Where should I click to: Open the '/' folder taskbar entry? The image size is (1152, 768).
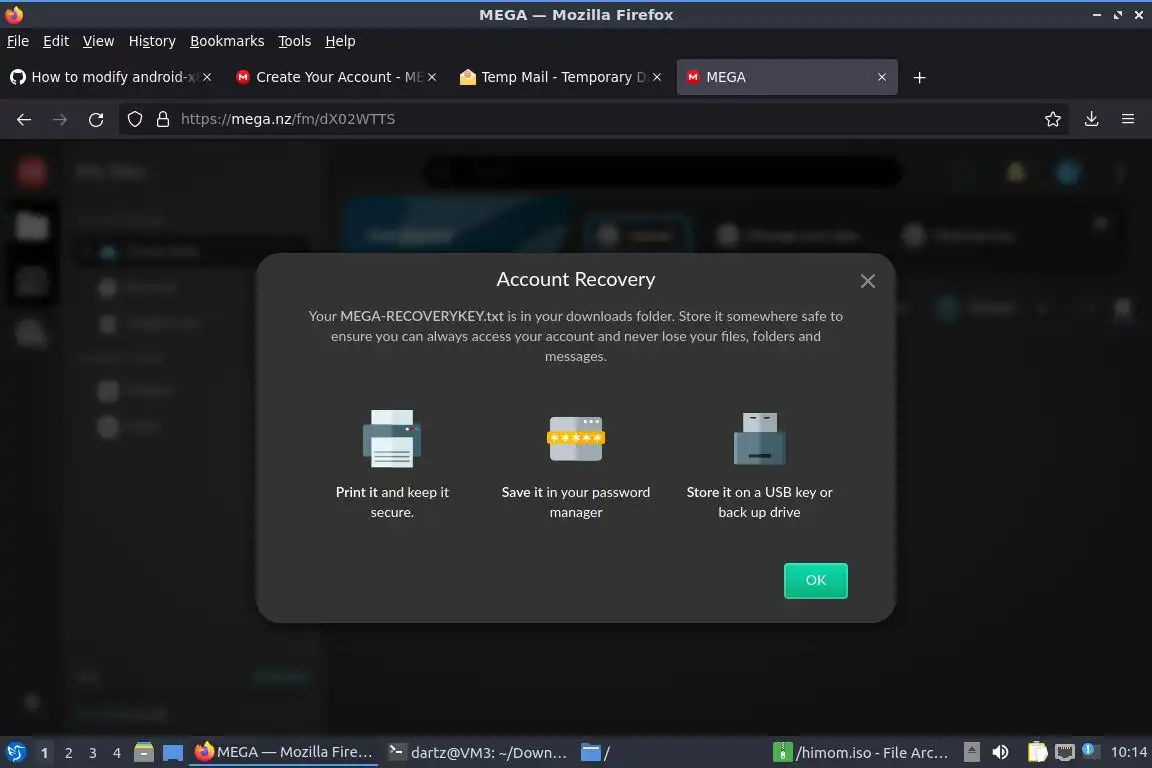[597, 753]
